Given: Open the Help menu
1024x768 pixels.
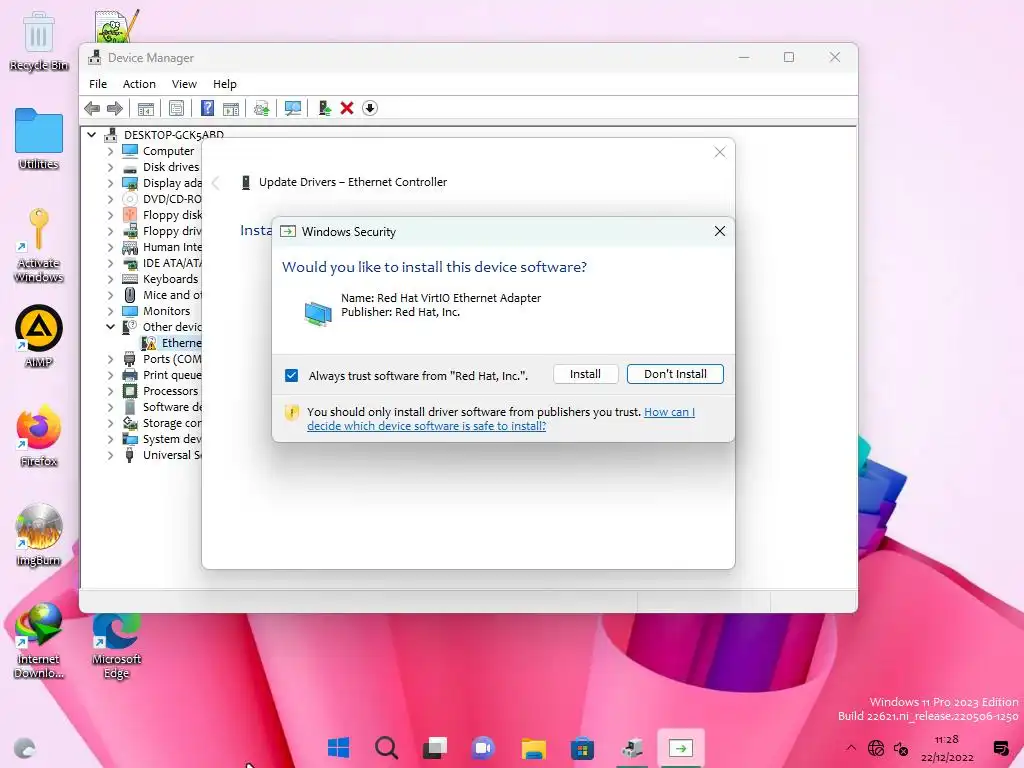Looking at the screenshot, I should click(x=225, y=84).
